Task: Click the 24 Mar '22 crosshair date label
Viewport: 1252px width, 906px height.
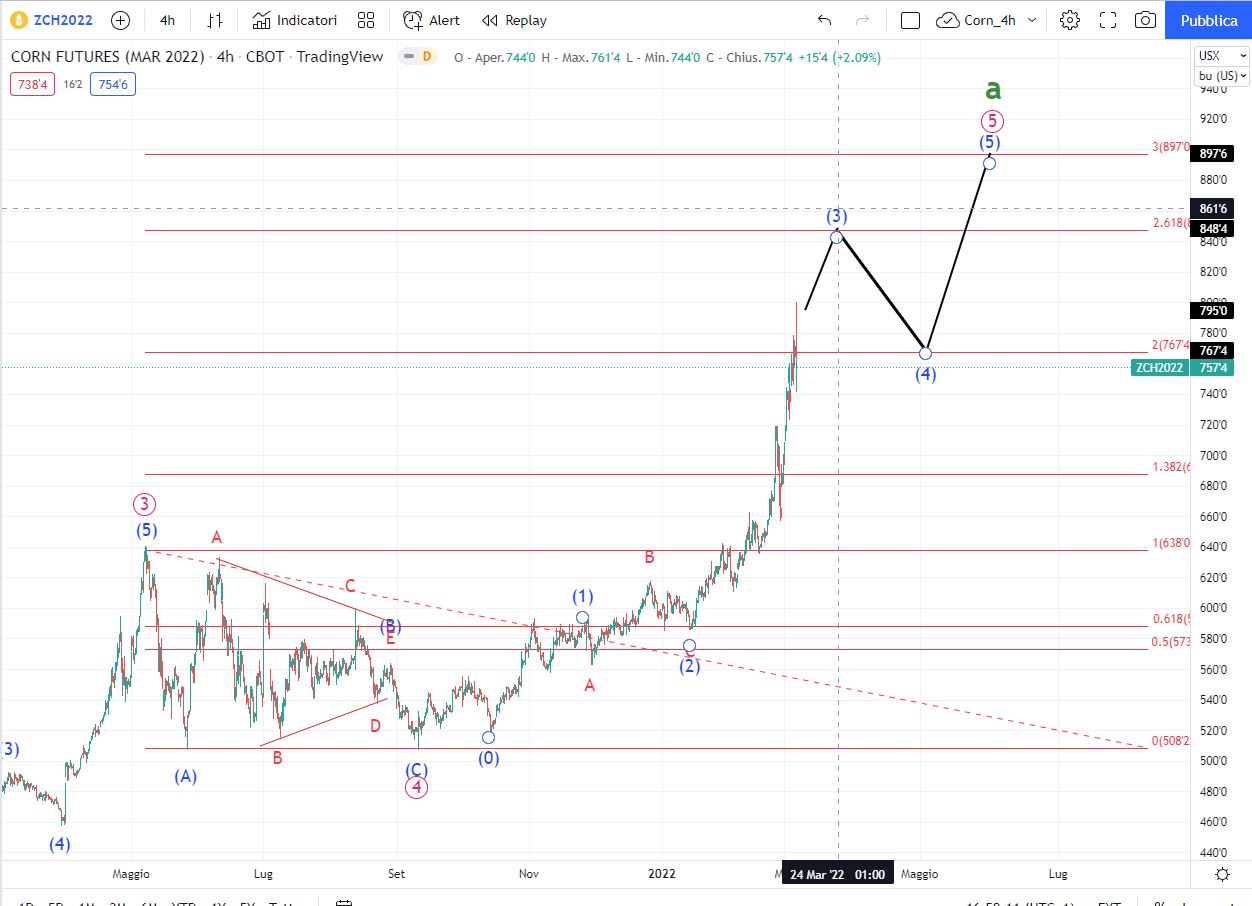Action: (x=837, y=874)
